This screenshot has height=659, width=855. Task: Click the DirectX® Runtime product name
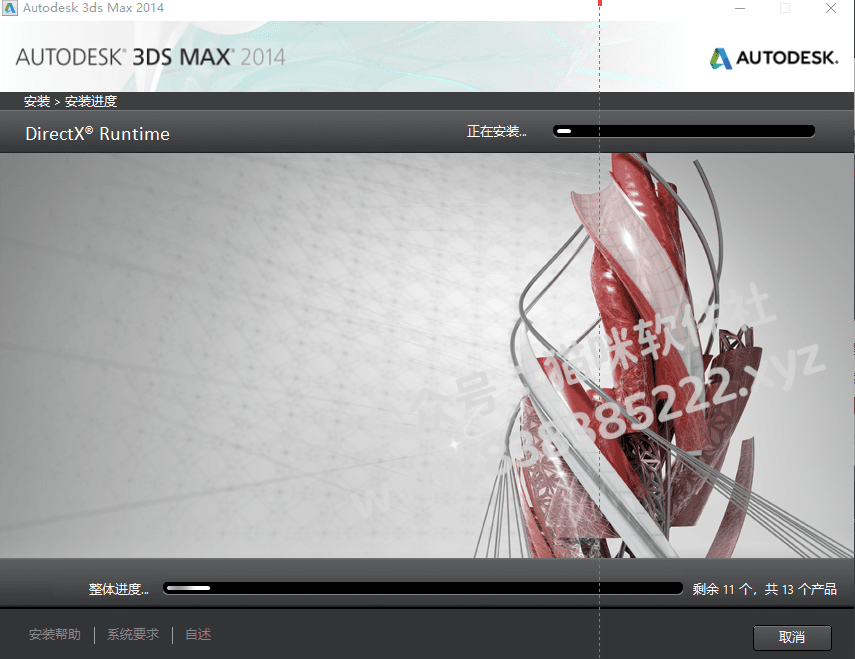[x=98, y=134]
